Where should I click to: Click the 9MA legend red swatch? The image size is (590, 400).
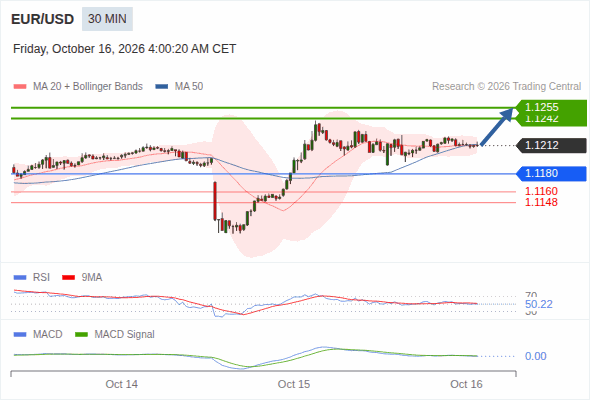(x=68, y=278)
